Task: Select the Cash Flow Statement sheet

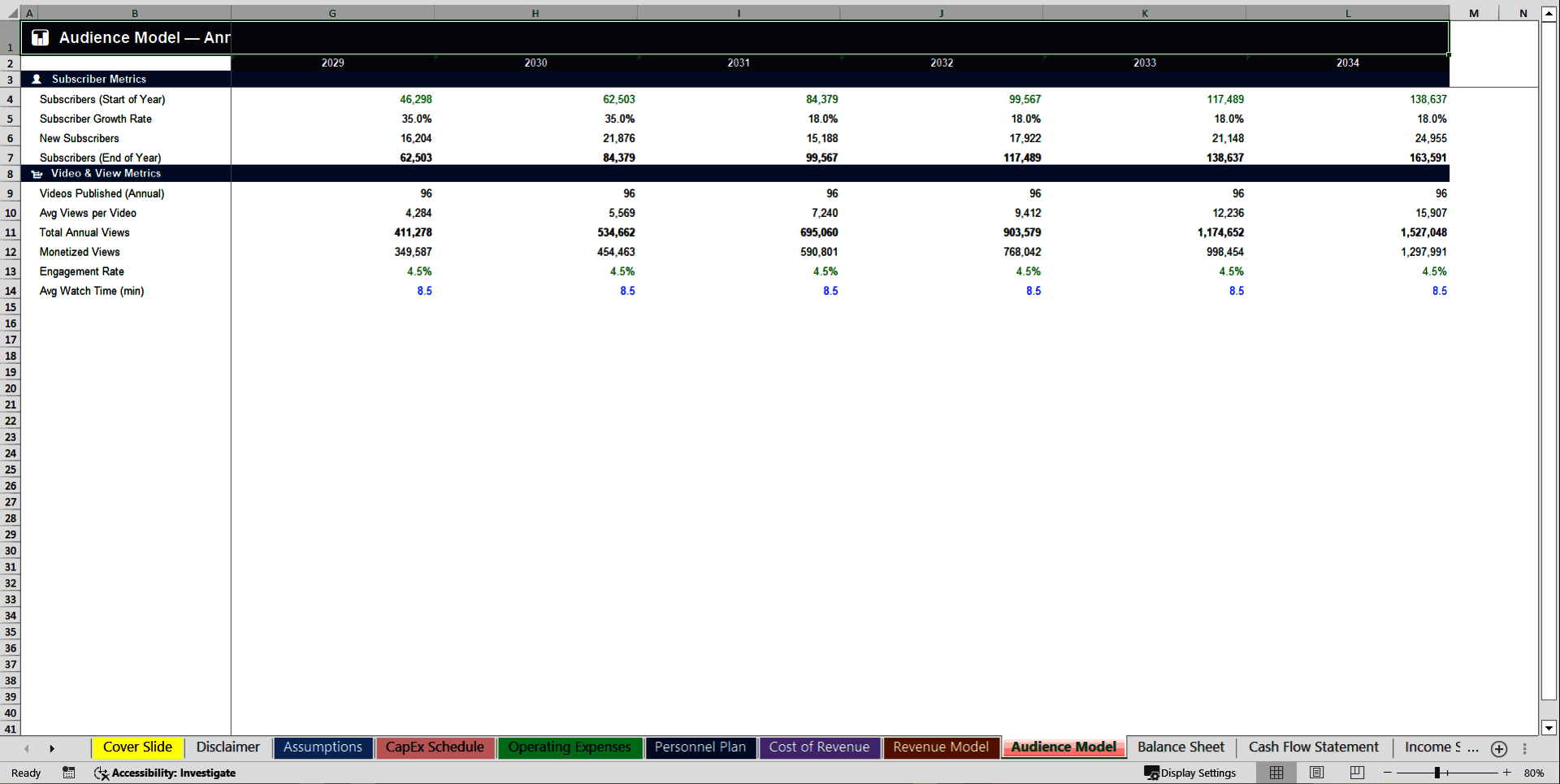Action: (1313, 747)
